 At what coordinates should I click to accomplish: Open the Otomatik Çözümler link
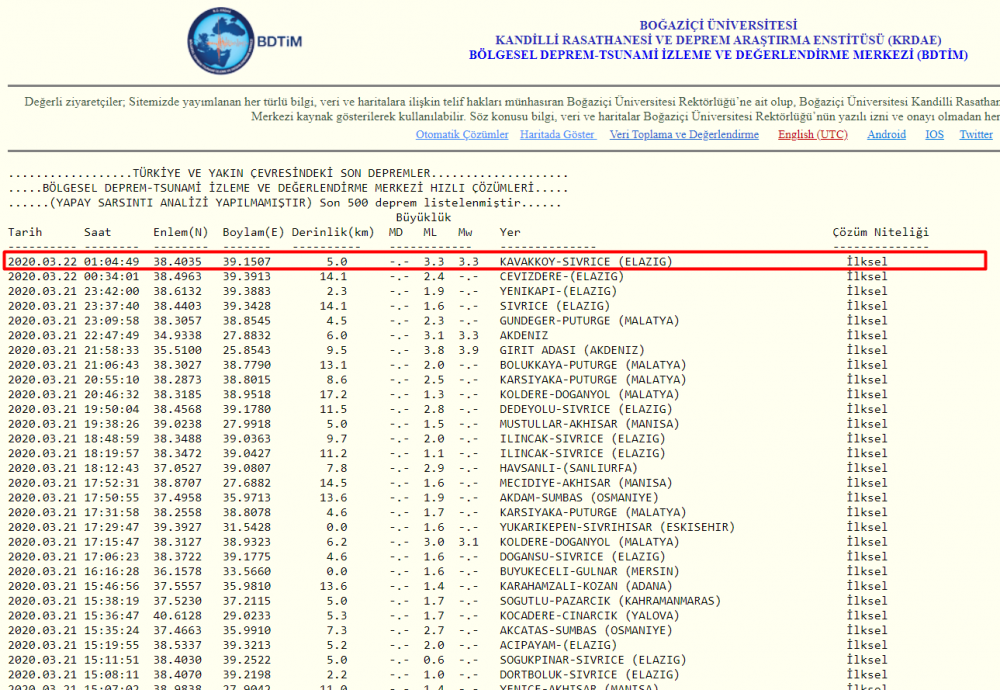point(462,135)
